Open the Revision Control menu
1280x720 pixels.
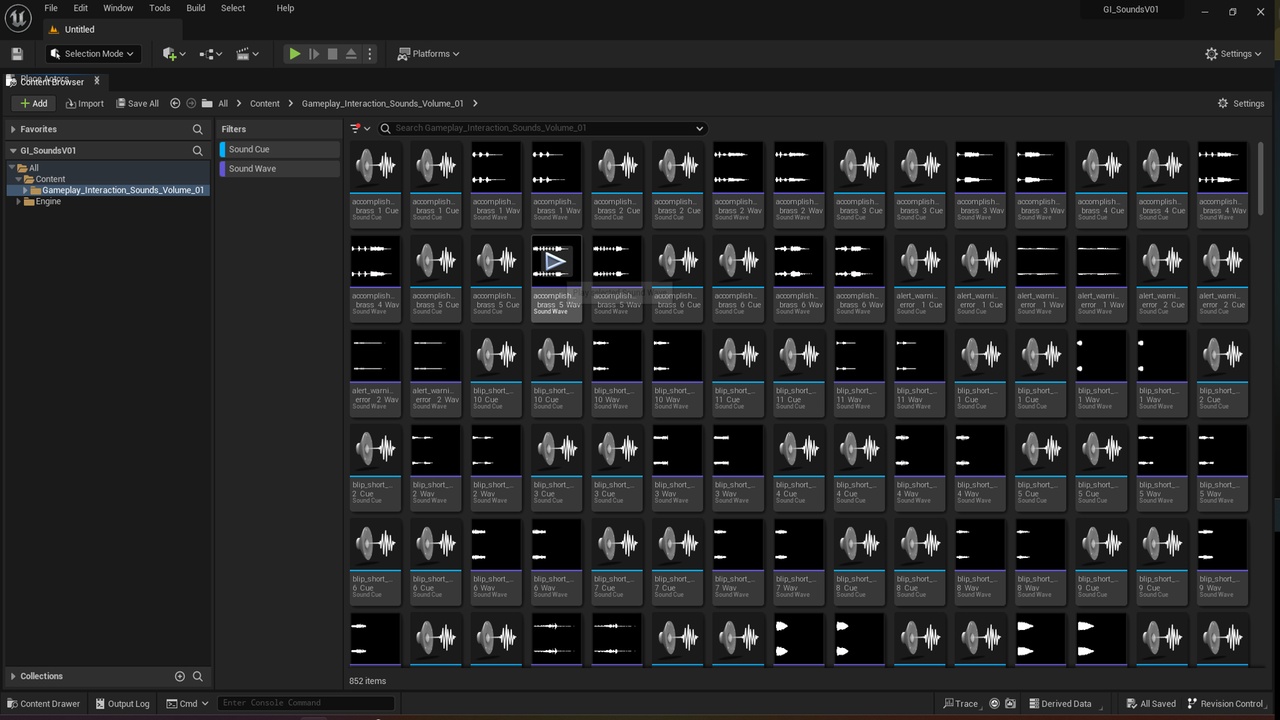click(x=1226, y=703)
